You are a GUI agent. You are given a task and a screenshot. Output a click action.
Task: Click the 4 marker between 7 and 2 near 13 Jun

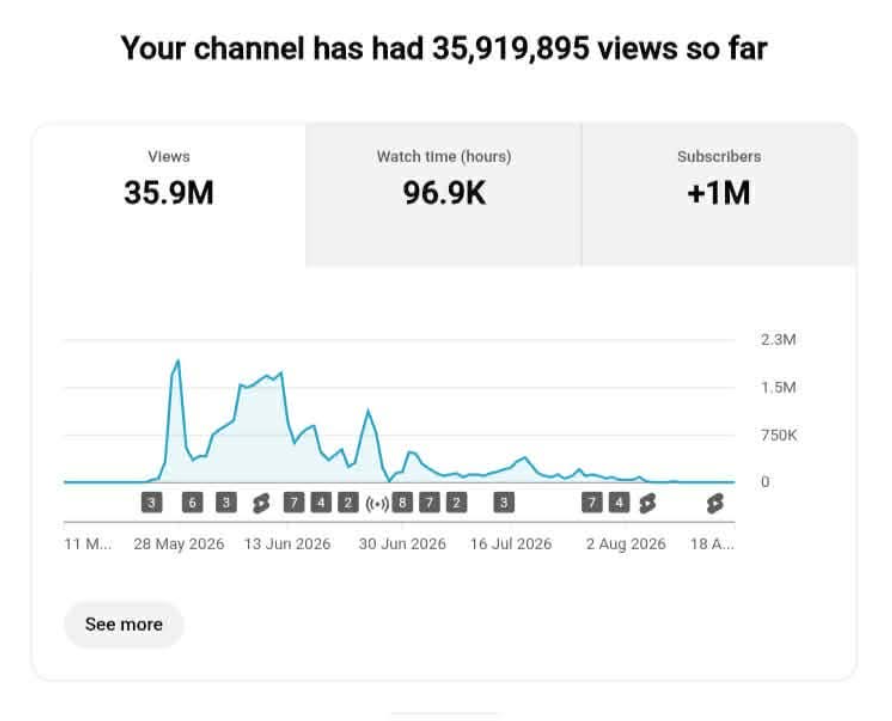pyautogui.click(x=321, y=502)
